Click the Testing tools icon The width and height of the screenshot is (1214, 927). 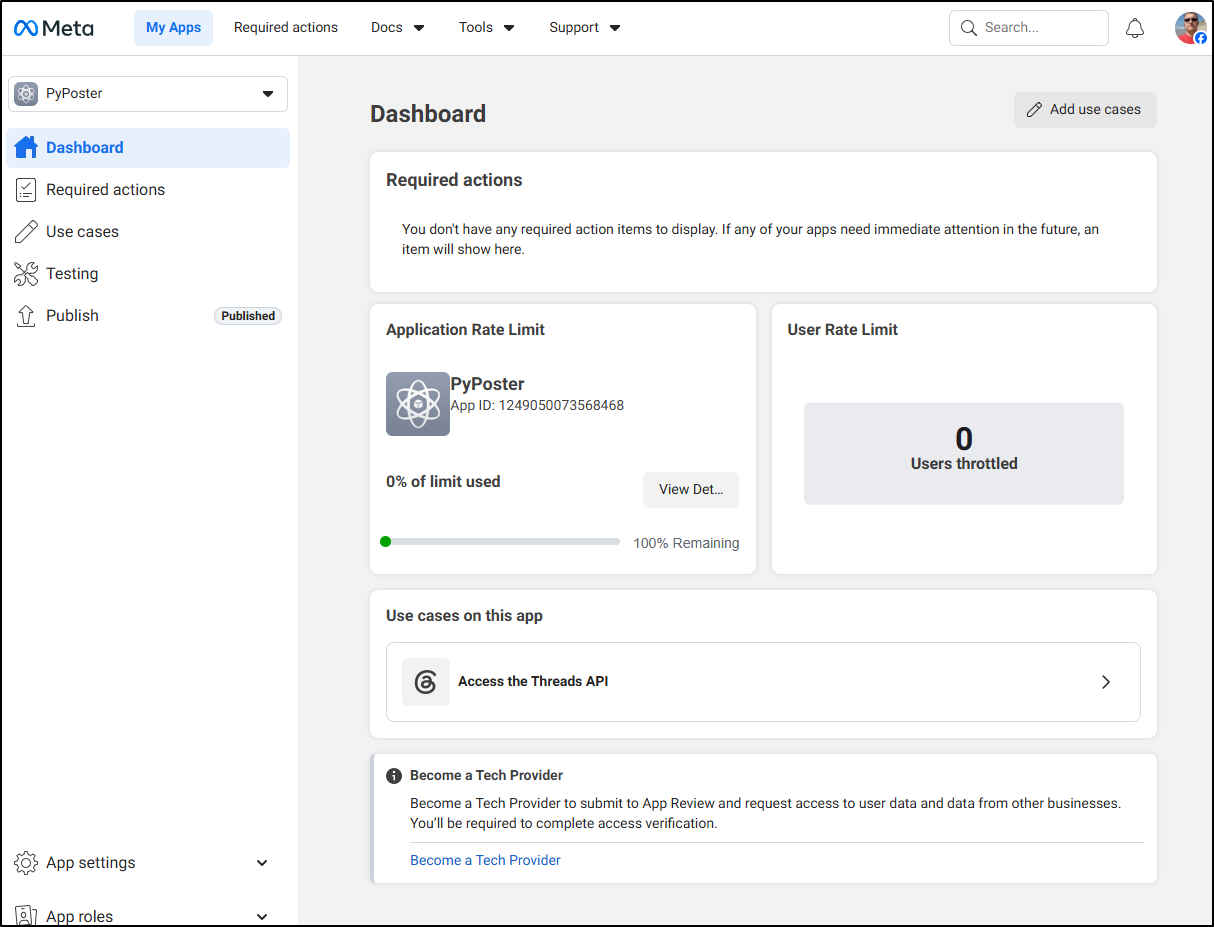[26, 273]
